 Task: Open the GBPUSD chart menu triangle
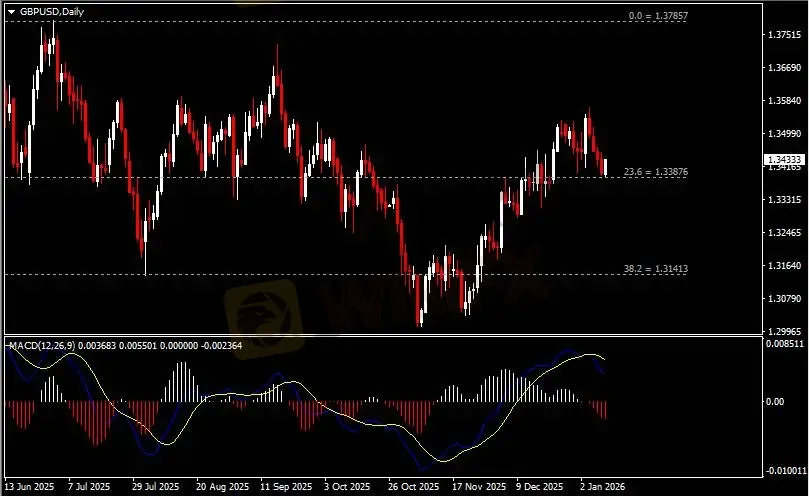pyautogui.click(x=11, y=12)
